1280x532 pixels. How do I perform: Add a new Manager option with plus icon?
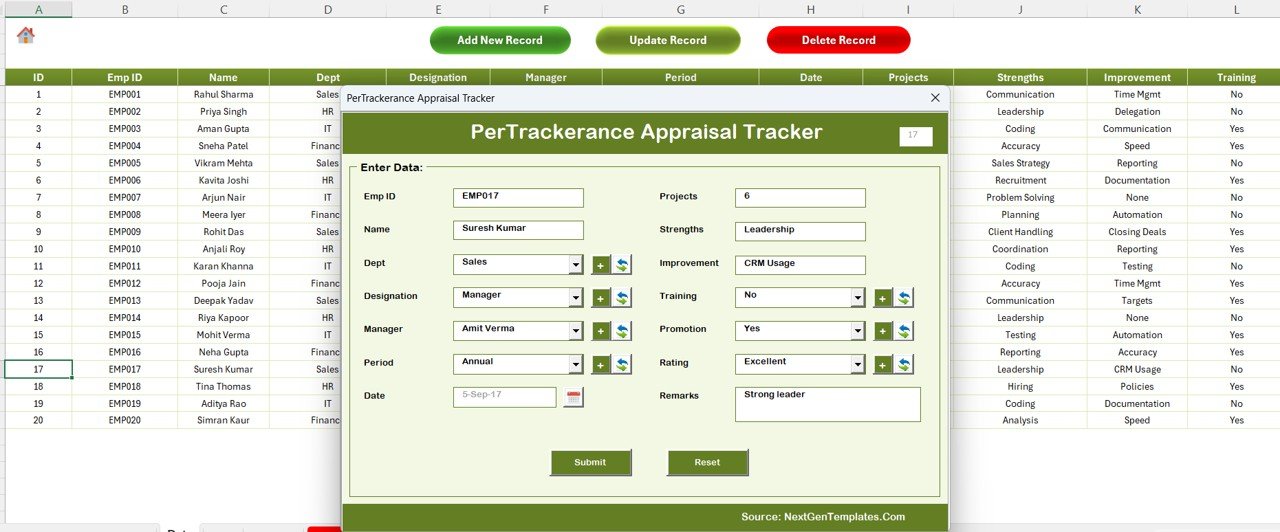(601, 331)
